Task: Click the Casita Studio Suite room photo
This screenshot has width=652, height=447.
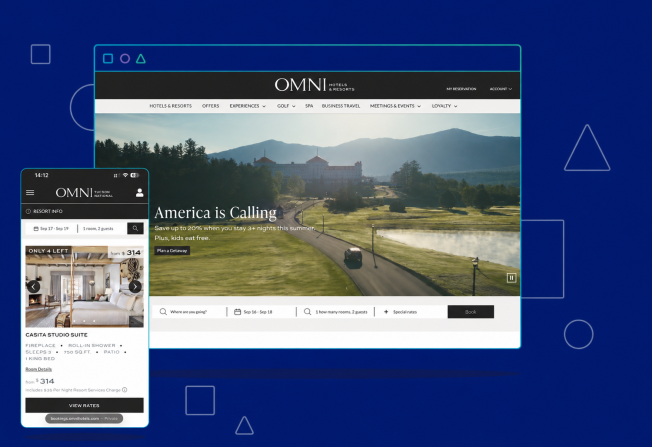Action: pyautogui.click(x=84, y=286)
